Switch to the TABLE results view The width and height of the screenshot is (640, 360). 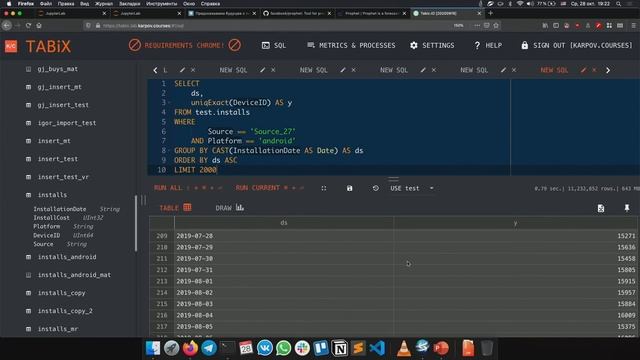coord(175,208)
